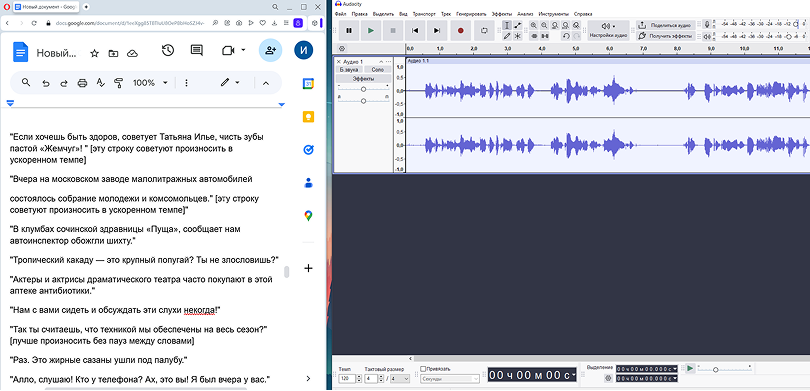Open the Справка menu in Audacity
Screen dimensions: 810x391
pyautogui.click(x=583, y=14)
